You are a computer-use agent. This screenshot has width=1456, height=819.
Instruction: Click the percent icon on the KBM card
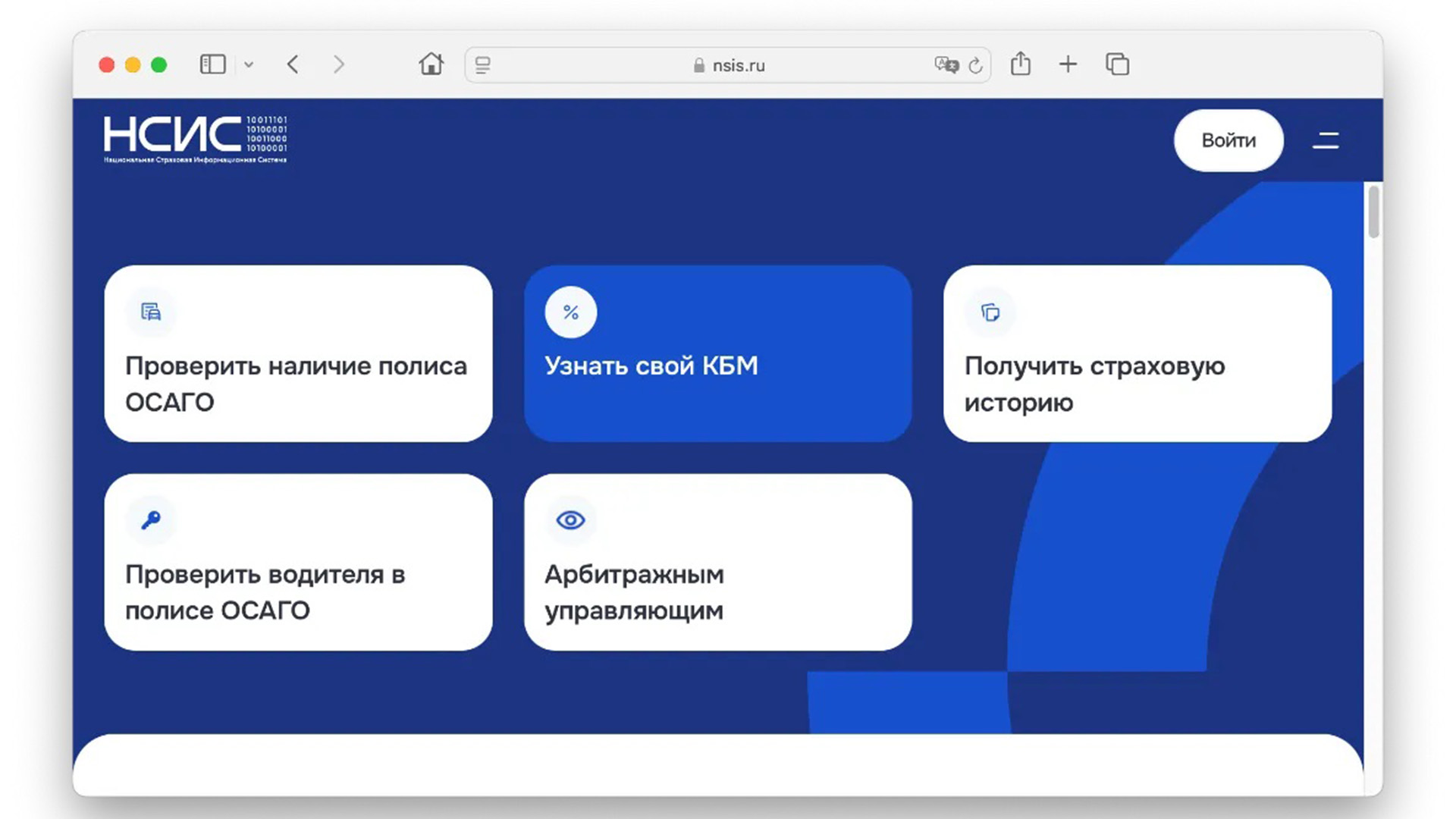pos(571,312)
